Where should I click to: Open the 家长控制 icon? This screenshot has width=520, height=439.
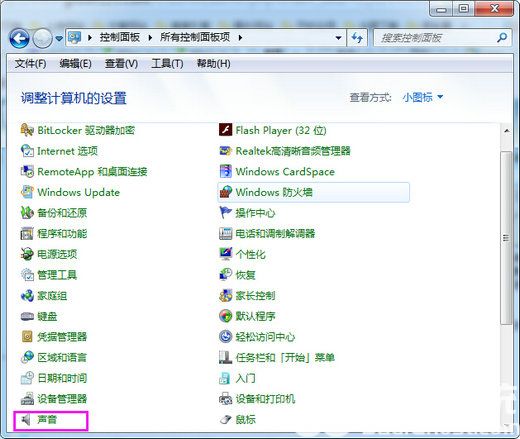(225, 295)
